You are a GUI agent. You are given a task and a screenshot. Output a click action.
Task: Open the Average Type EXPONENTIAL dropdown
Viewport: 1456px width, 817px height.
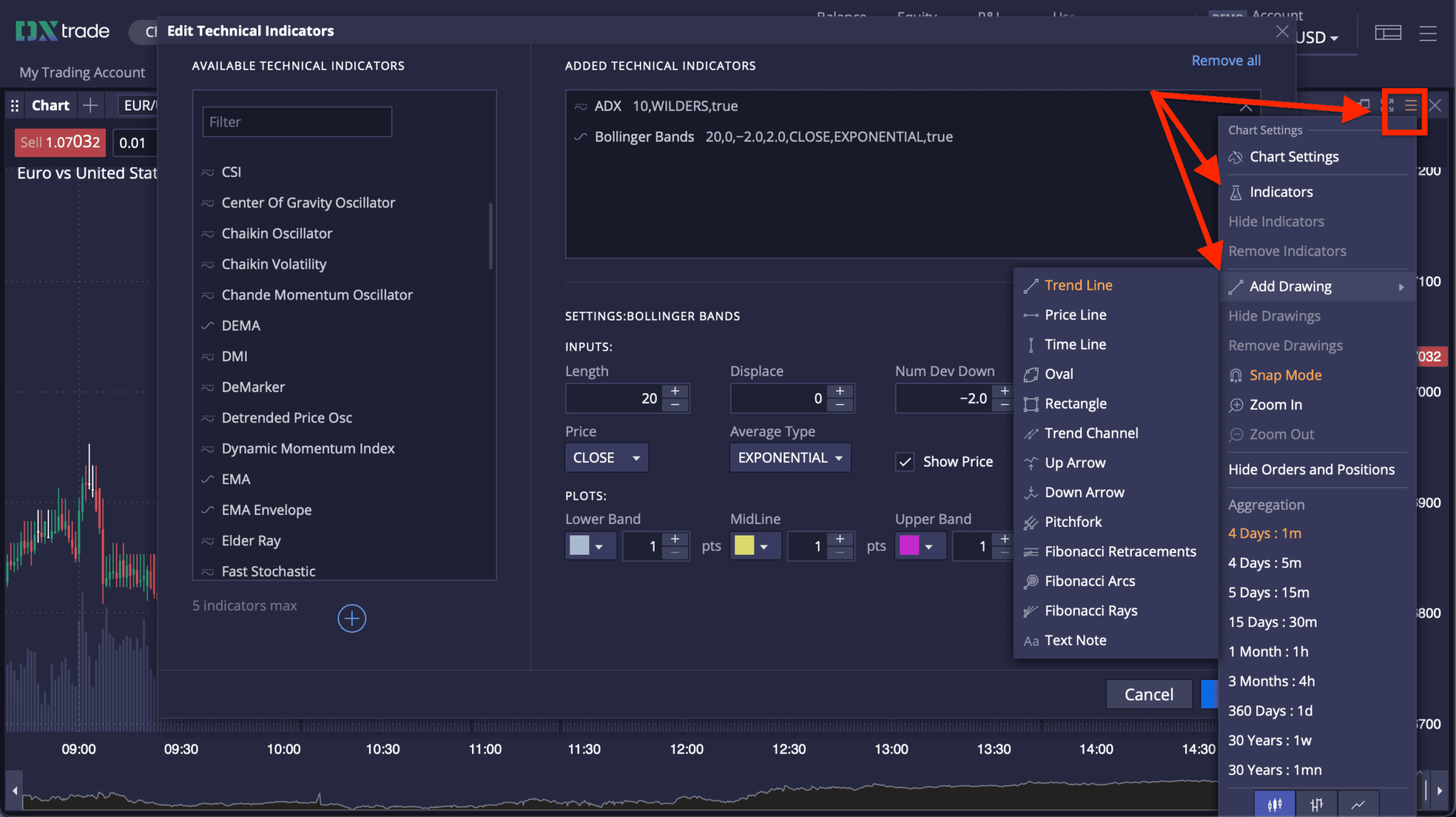click(x=789, y=457)
